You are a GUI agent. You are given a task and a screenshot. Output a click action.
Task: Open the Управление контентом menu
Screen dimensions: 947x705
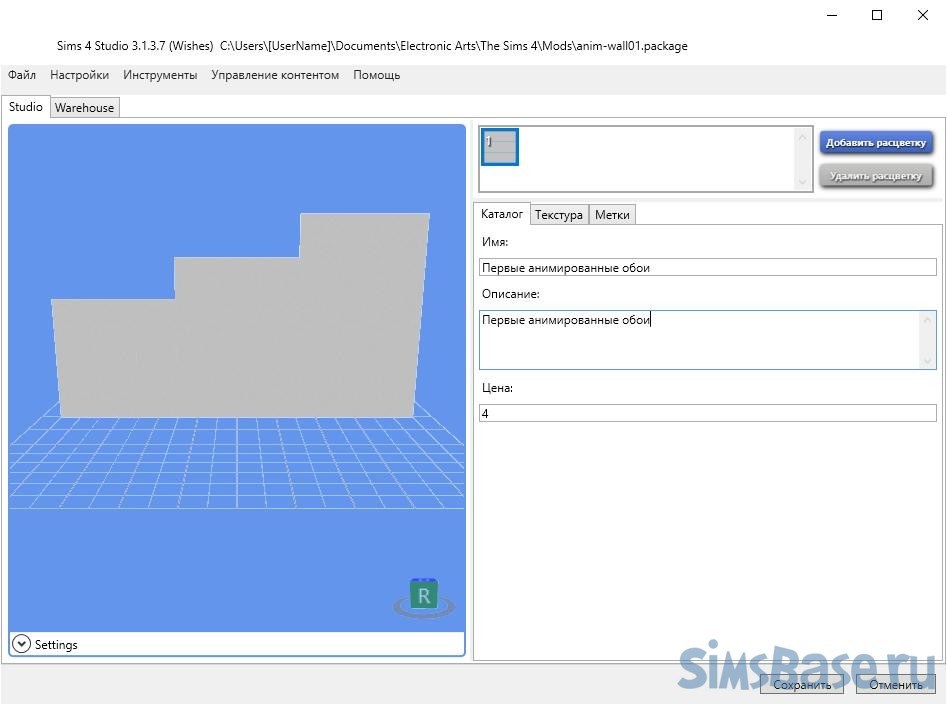(x=275, y=75)
